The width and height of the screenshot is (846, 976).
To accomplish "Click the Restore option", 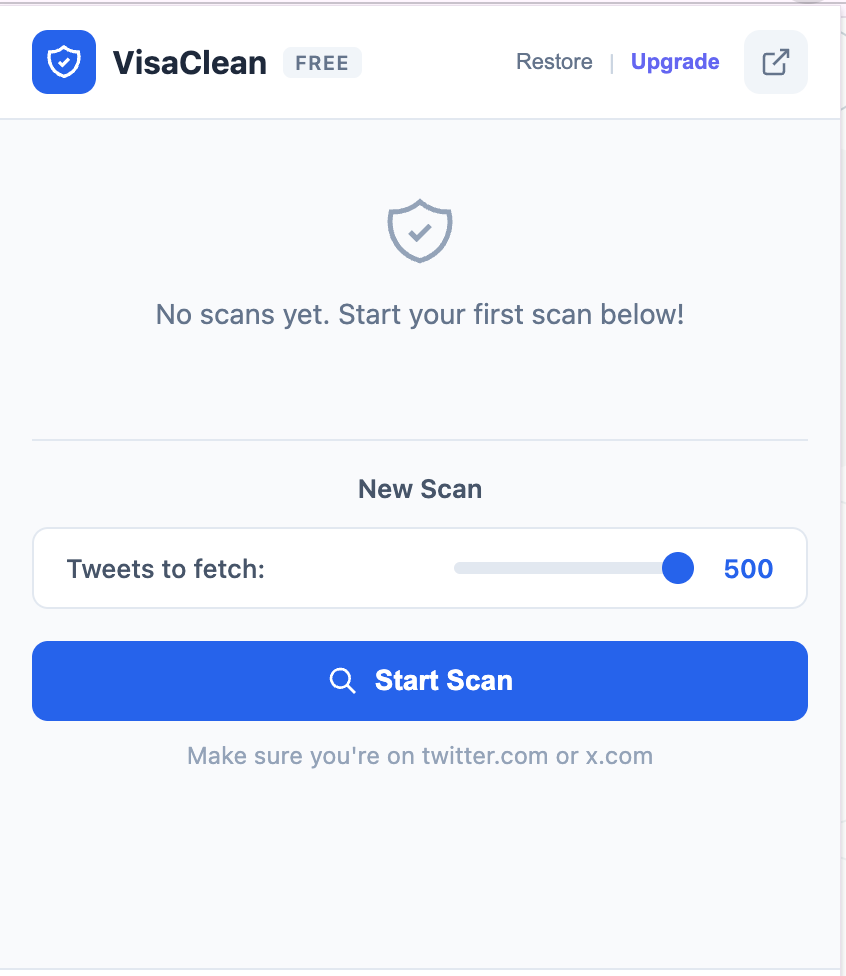I will [x=554, y=62].
